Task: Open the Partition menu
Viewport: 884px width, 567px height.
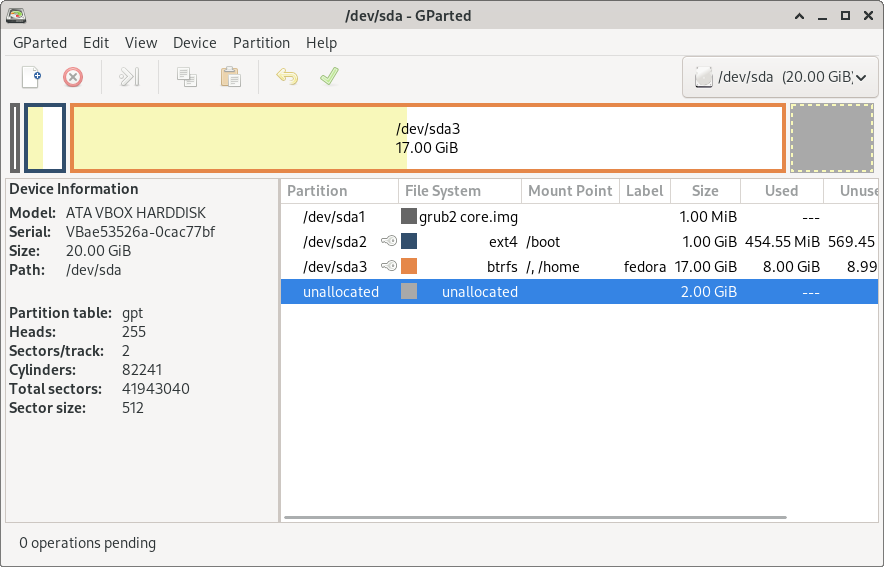Action: (261, 43)
